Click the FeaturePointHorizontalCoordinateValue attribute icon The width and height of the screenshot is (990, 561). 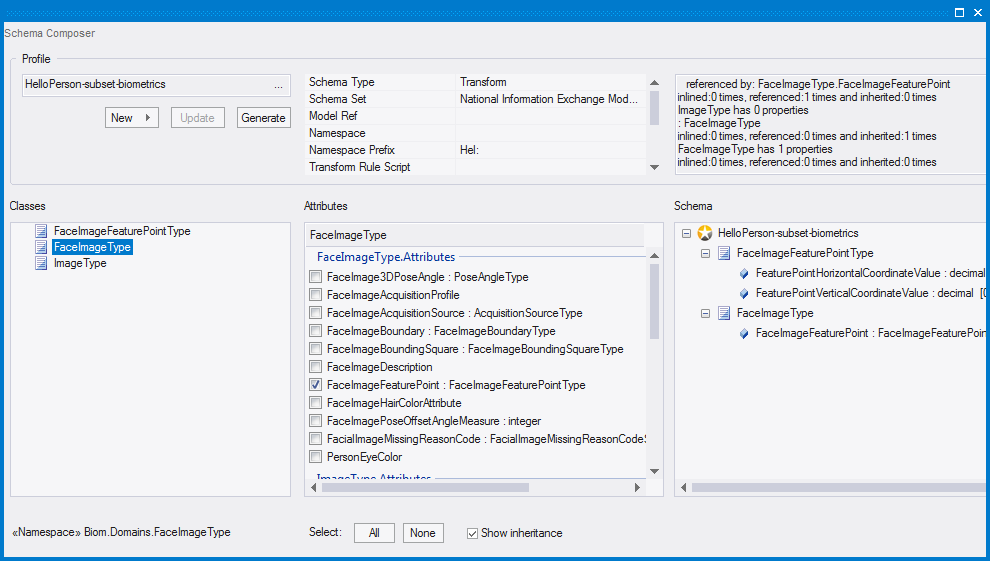pyautogui.click(x=743, y=273)
